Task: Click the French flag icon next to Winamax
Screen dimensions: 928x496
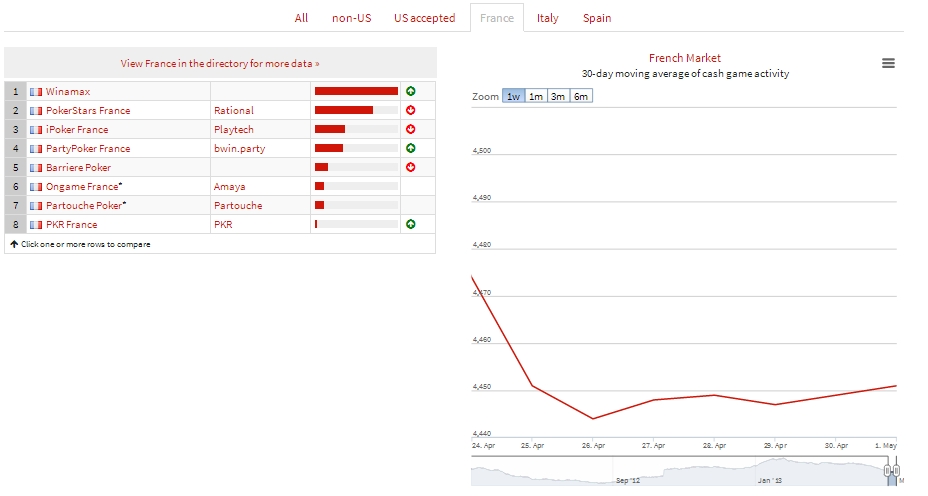Action: click(x=36, y=91)
